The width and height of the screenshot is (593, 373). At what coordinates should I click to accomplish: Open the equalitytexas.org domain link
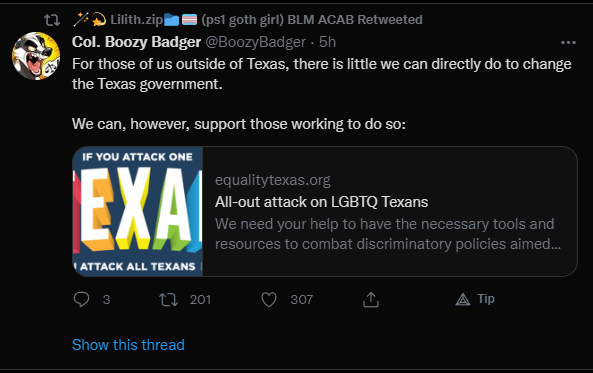(273, 180)
